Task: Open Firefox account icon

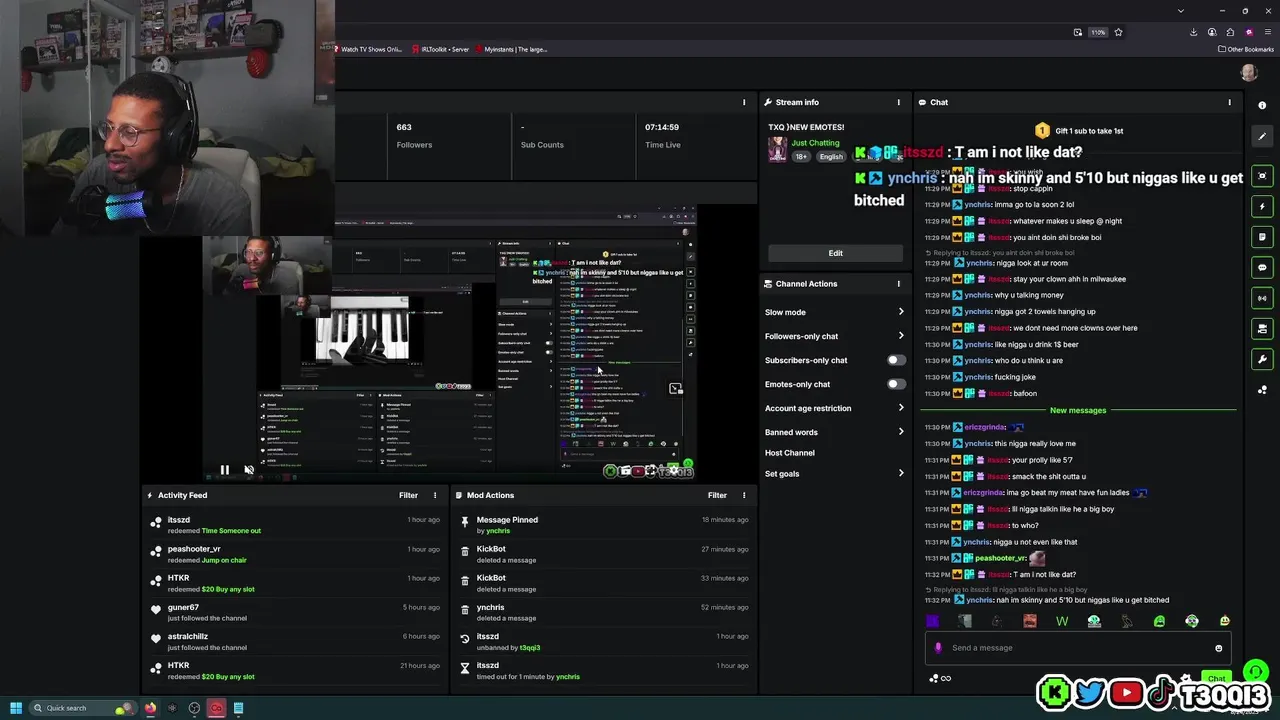Action: coord(1212,32)
